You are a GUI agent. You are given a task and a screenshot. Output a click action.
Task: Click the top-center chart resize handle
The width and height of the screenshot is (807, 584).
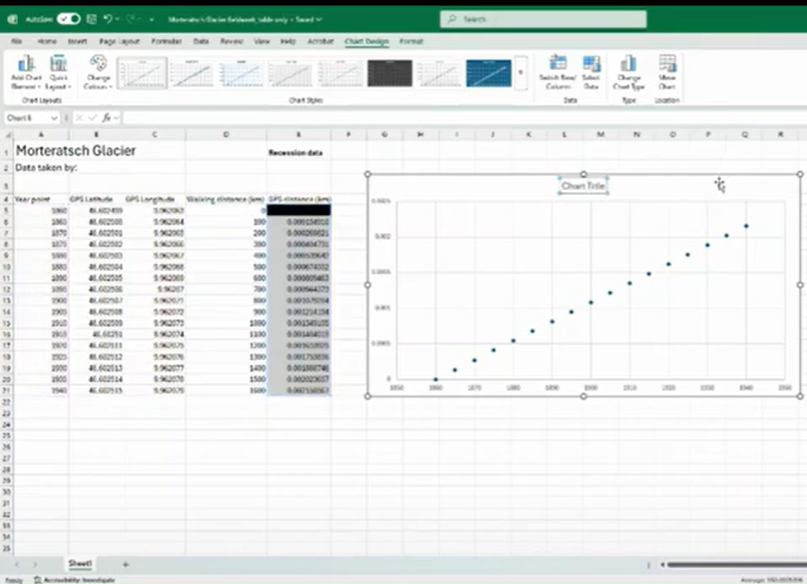click(x=584, y=174)
